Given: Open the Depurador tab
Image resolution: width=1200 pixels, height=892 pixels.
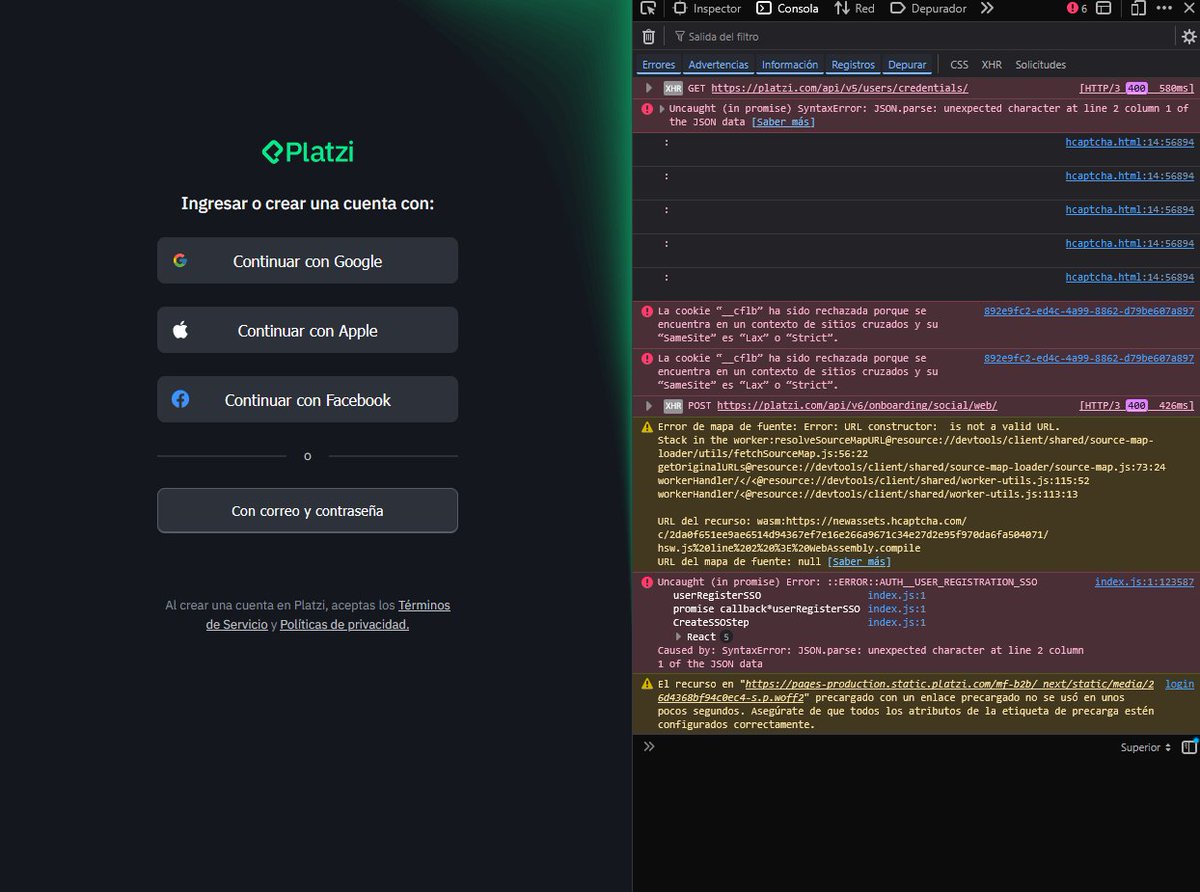Looking at the screenshot, I should (929, 8).
